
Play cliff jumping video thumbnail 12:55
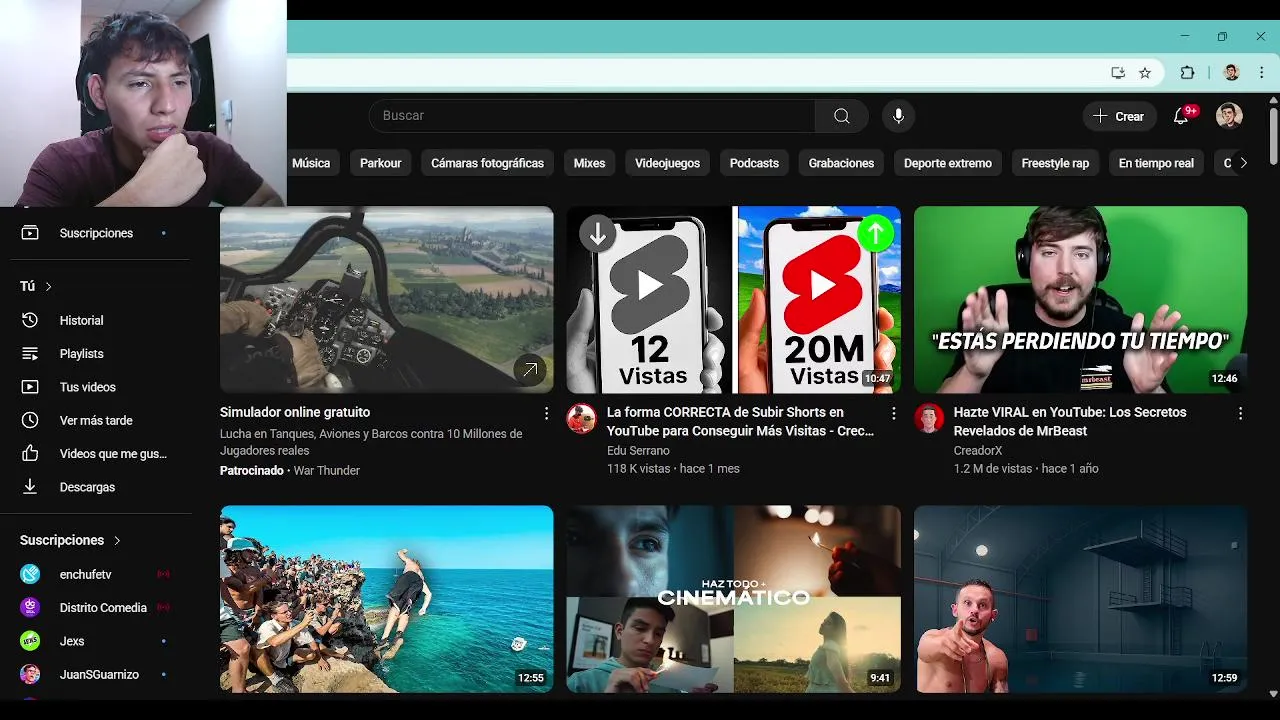(x=386, y=599)
